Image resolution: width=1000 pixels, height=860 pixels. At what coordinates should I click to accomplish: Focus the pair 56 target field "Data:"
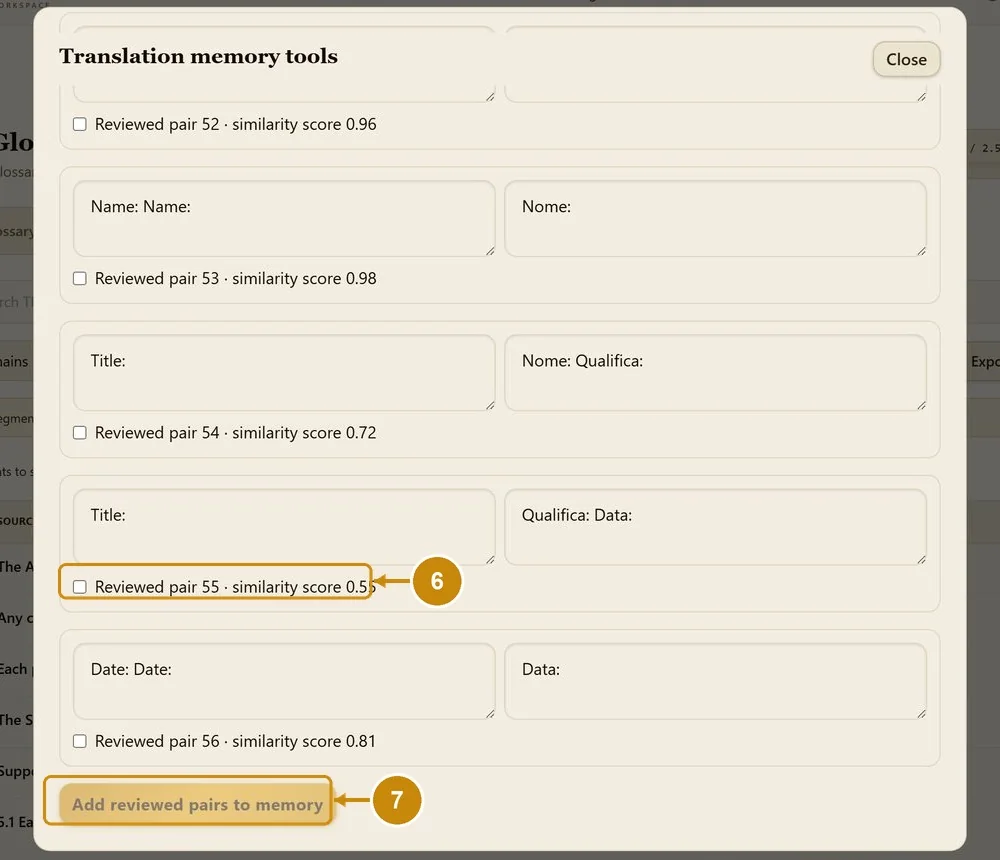pos(716,682)
